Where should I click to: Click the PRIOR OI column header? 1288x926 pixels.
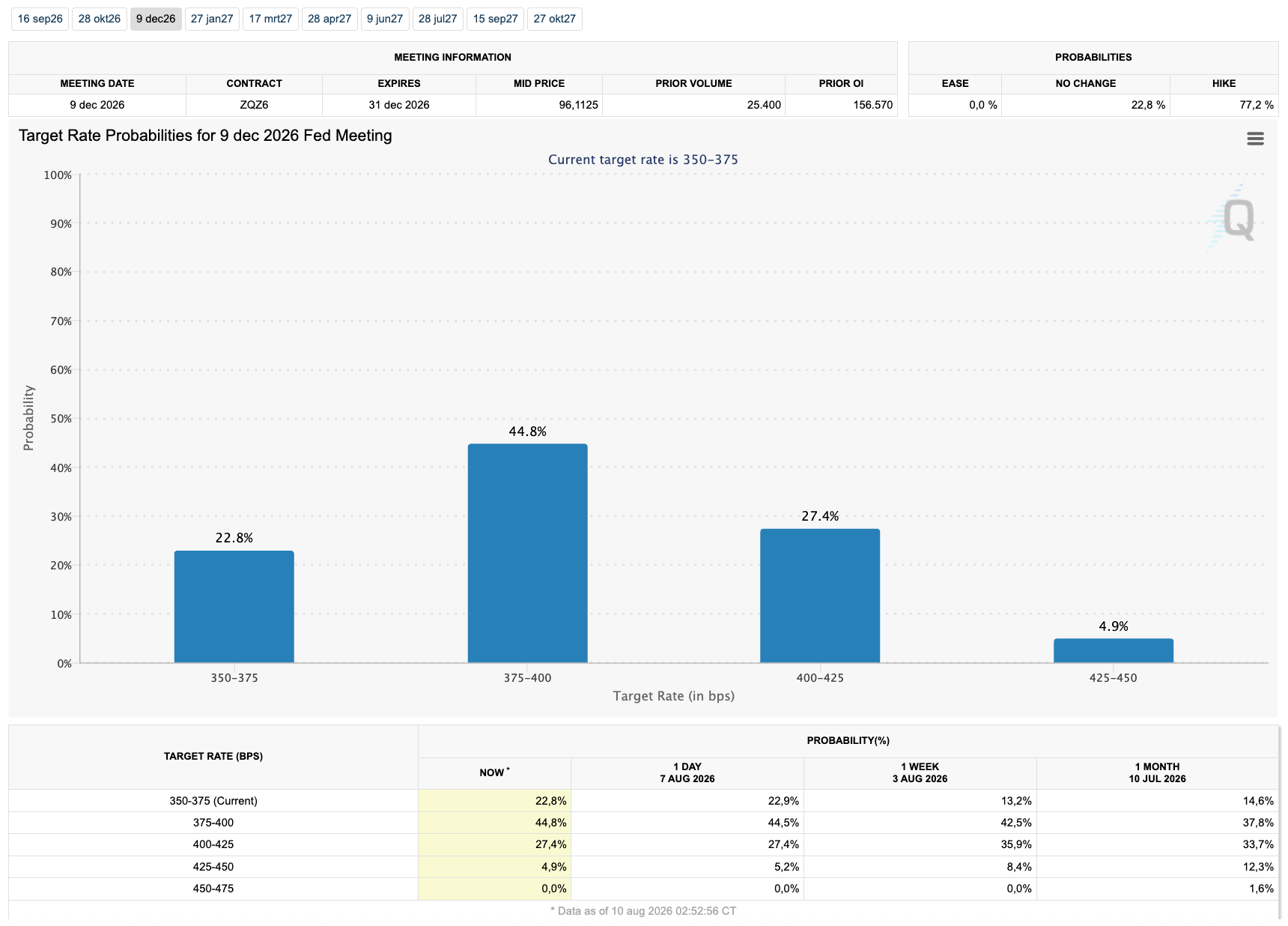(x=841, y=83)
